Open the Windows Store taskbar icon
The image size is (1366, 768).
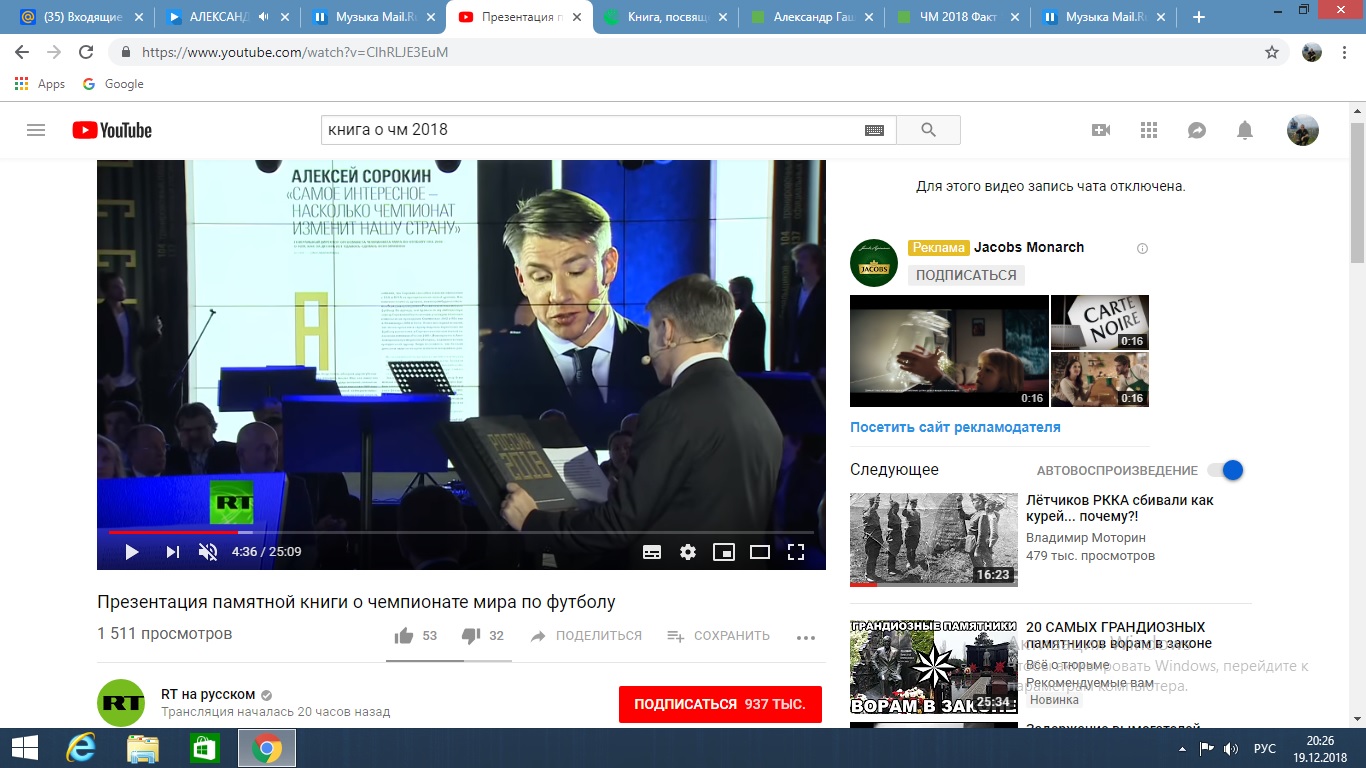(x=204, y=748)
